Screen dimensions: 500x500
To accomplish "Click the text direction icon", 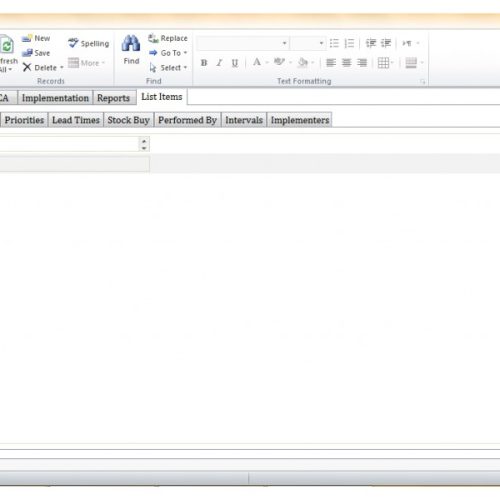I will point(407,43).
